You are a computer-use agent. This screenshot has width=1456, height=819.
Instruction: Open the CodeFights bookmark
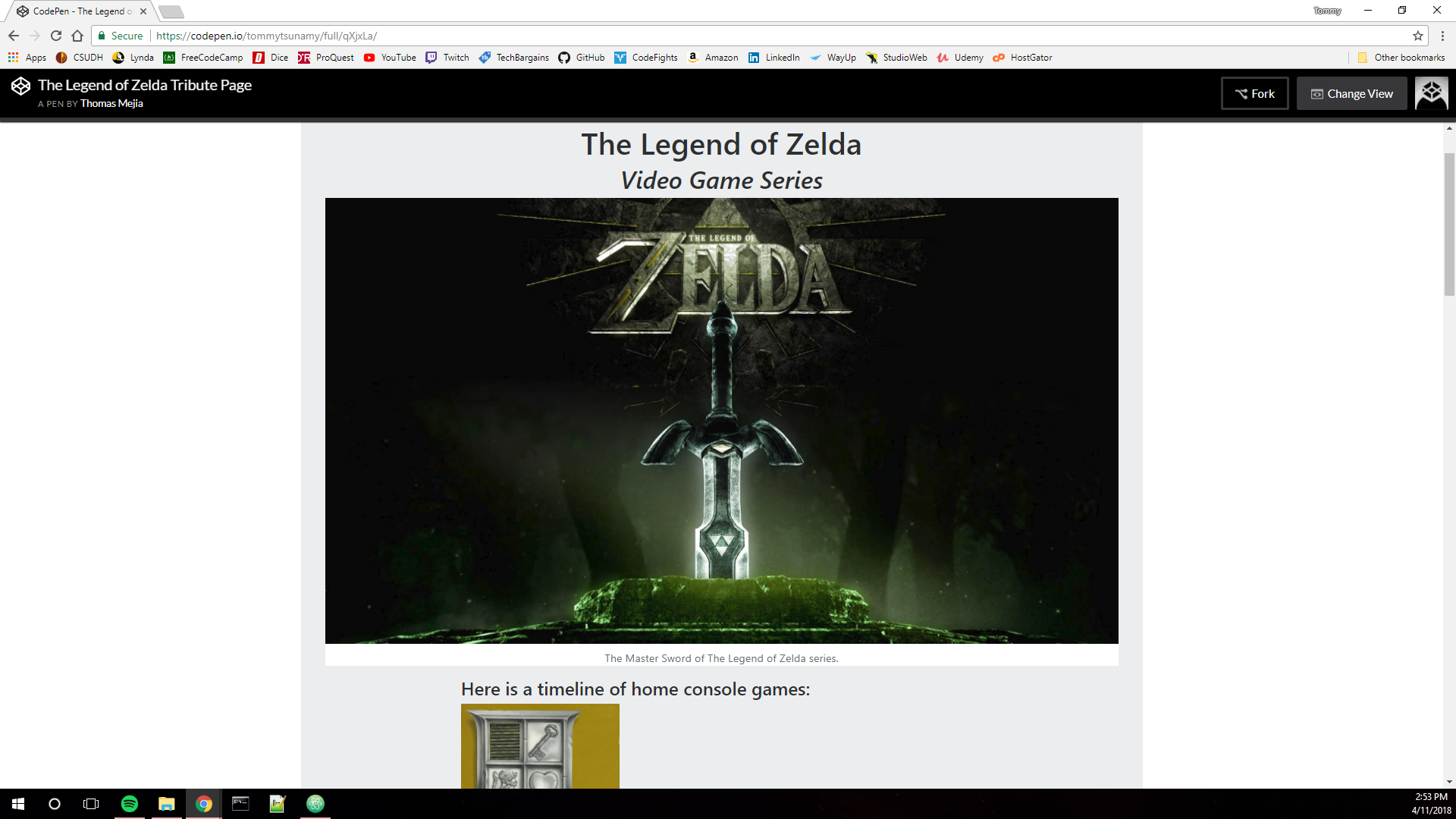646,58
